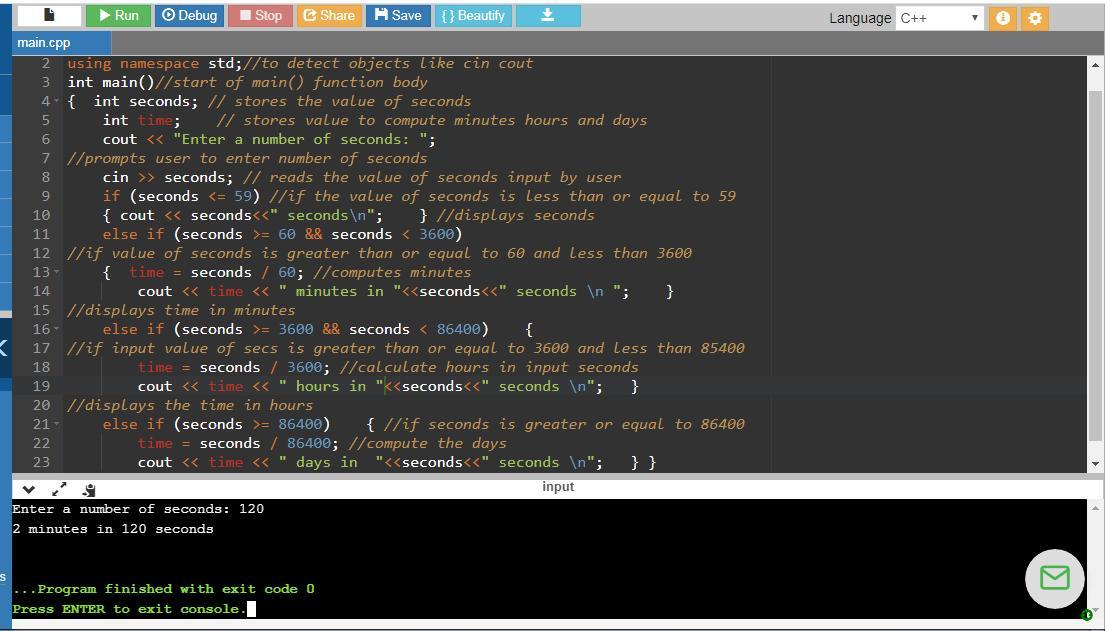This screenshot has width=1105, height=631.
Task: Fold the else-if block at line 16
Action: (x=58, y=329)
